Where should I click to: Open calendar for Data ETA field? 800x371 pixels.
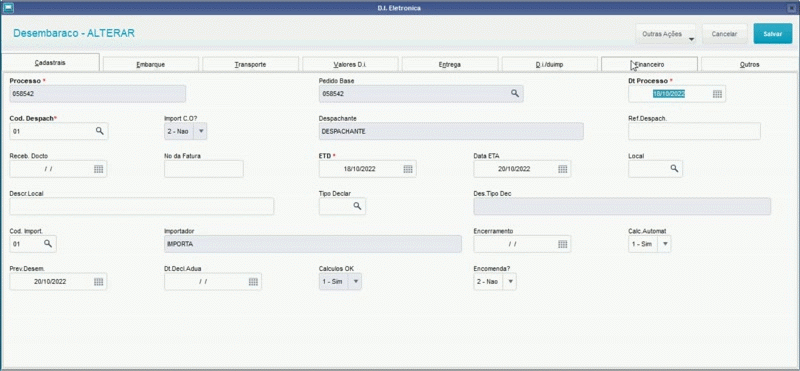[562, 169]
